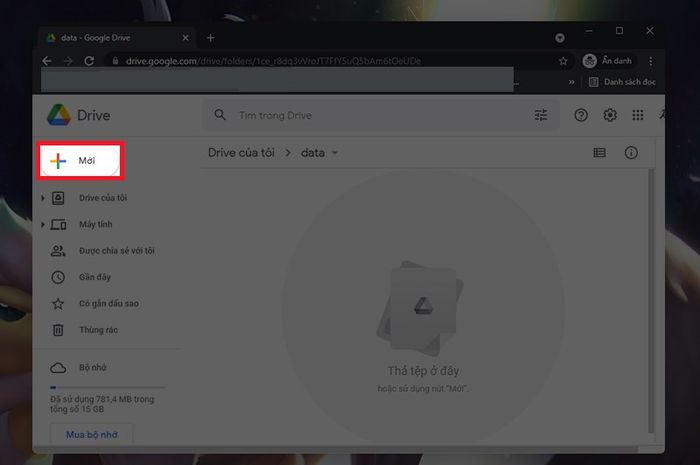Viewport: 700px width, 465px height.
Task: Open the Google Drive logo home link
Action: [79, 115]
